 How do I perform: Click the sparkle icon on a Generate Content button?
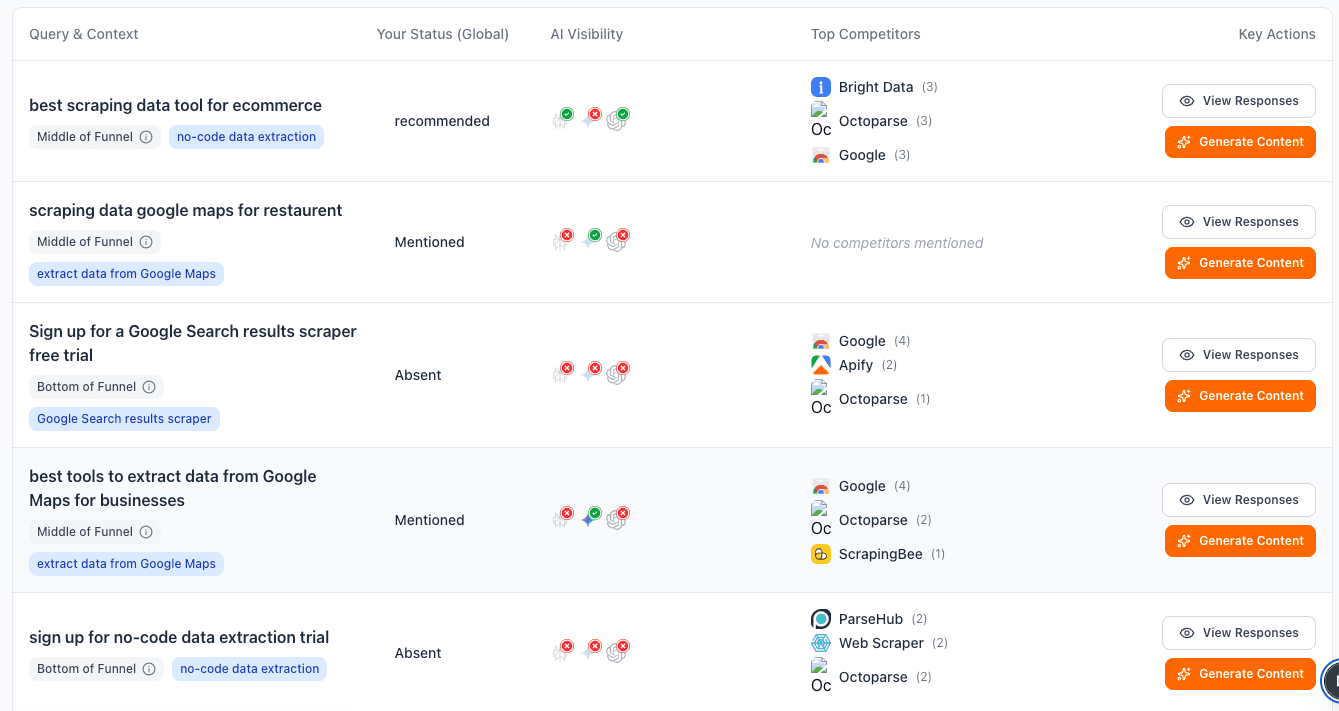click(x=1184, y=141)
